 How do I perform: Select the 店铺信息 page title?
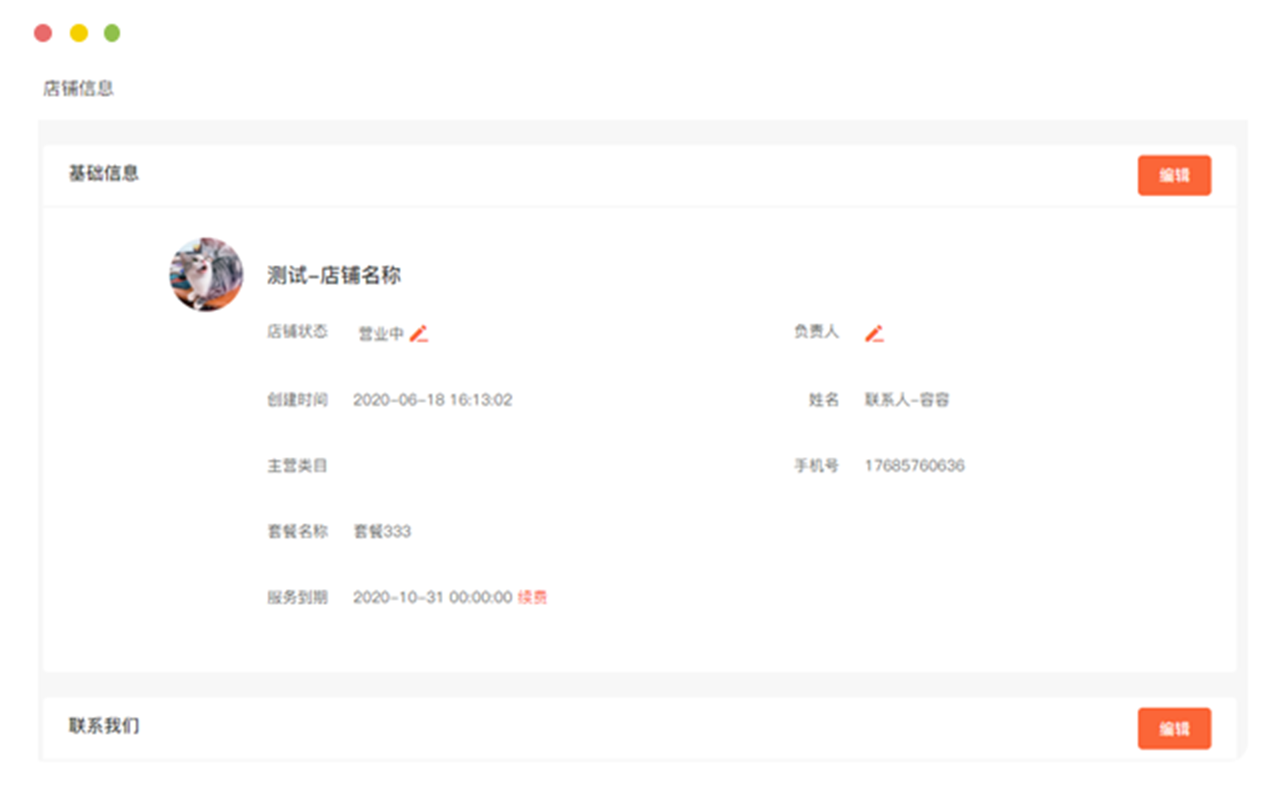[78, 88]
